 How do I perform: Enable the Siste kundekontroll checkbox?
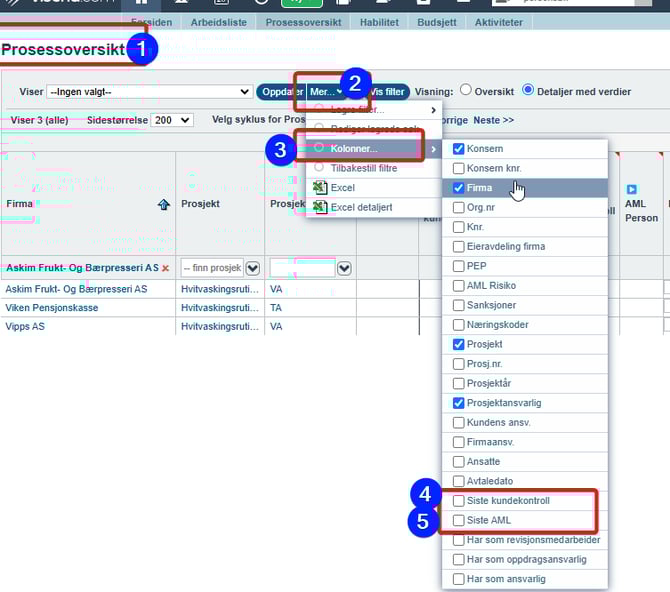tap(459, 500)
